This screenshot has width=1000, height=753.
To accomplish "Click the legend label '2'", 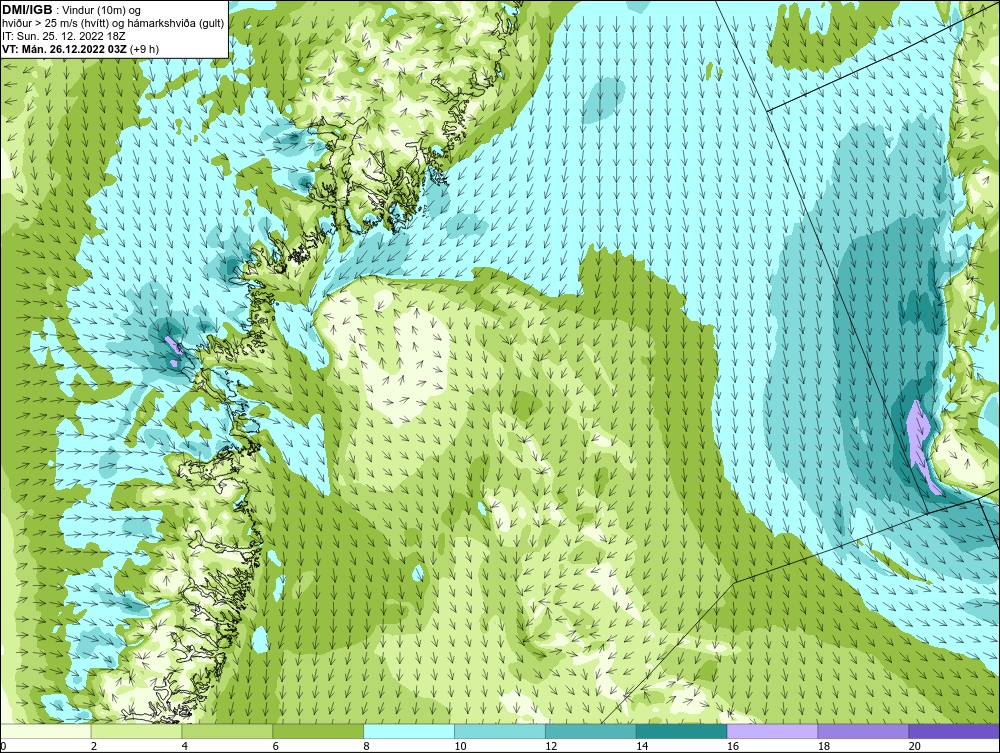I will click(94, 746).
